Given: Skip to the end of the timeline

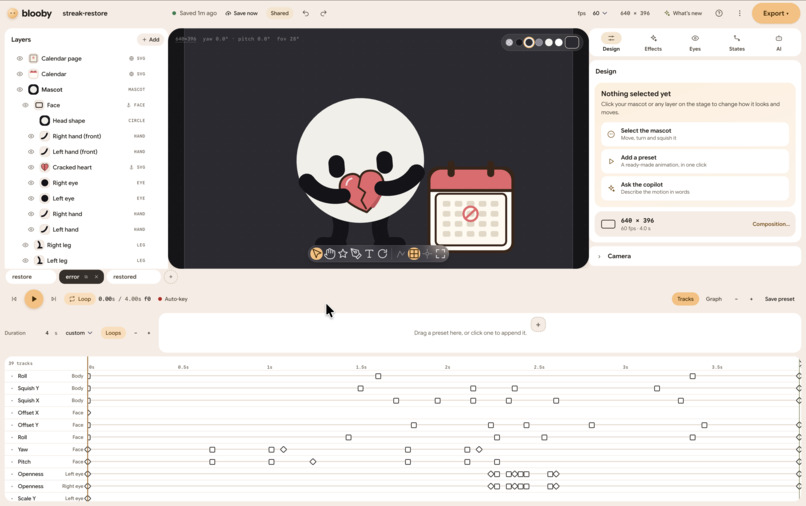Looking at the screenshot, I should pos(53,299).
